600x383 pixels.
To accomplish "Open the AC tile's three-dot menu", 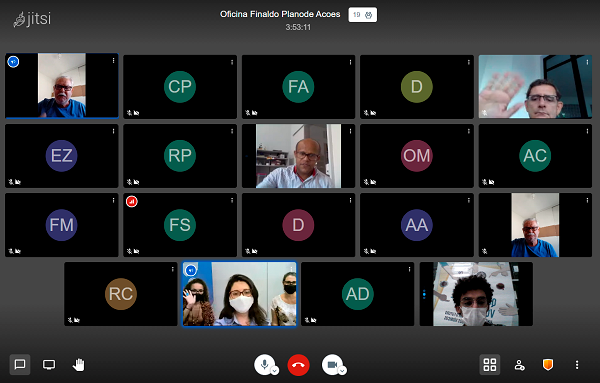I will (x=587, y=131).
